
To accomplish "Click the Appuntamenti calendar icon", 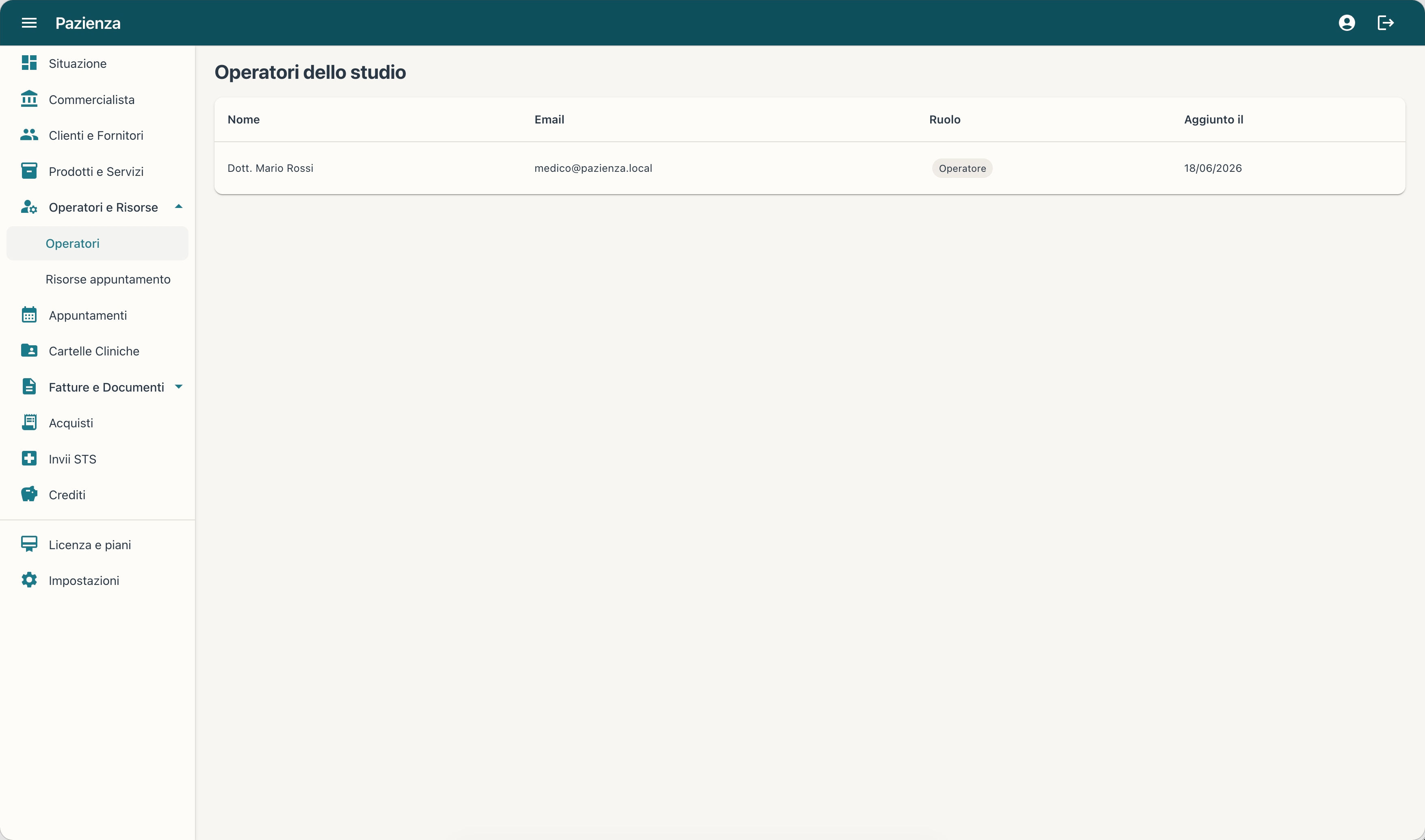I will 29,315.
